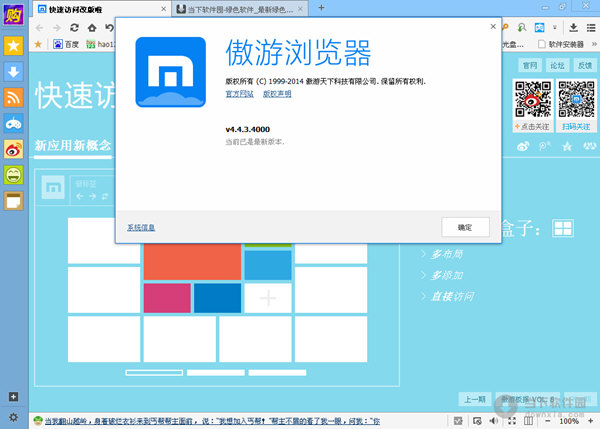Click the white star share icon
The width and height of the screenshot is (600, 429).
567,146
